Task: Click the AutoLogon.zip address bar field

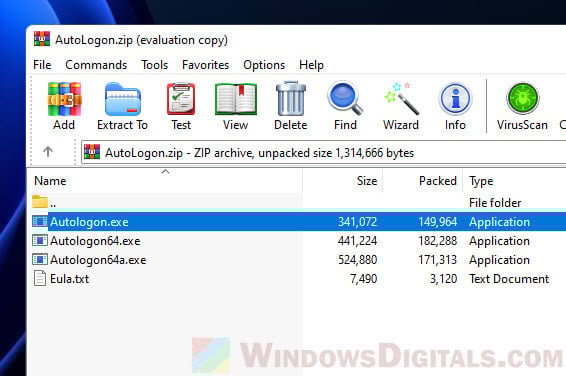Action: [x=323, y=153]
